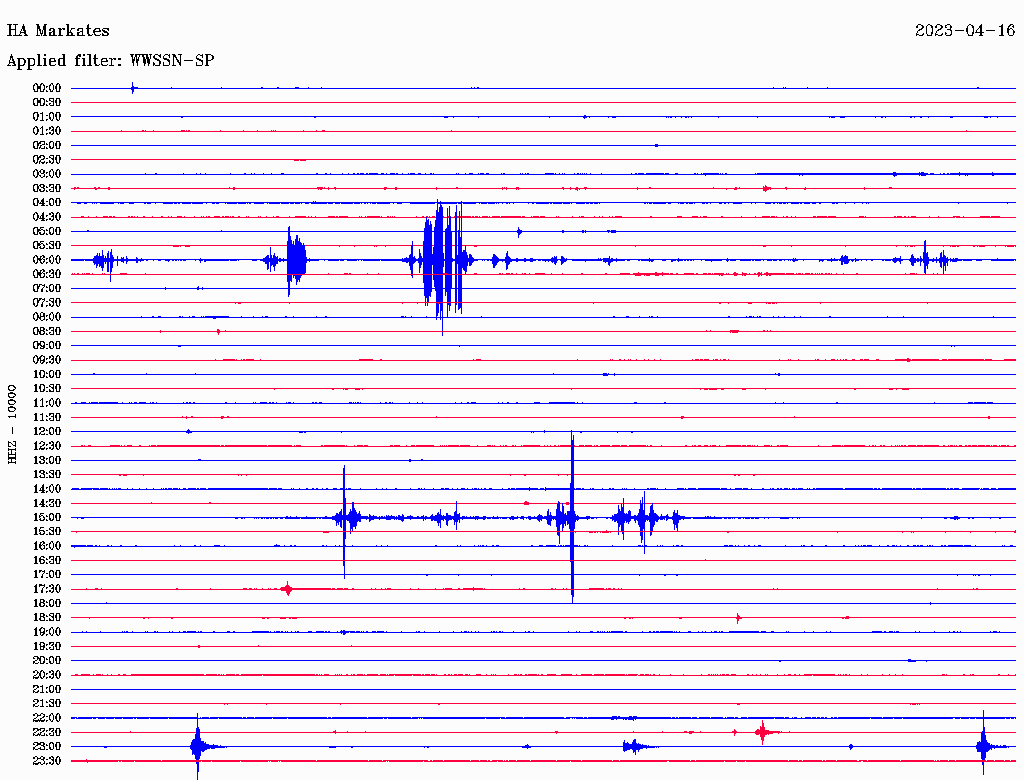1024x780 pixels.
Task: Select the 10:00 time label
Action: pos(47,374)
